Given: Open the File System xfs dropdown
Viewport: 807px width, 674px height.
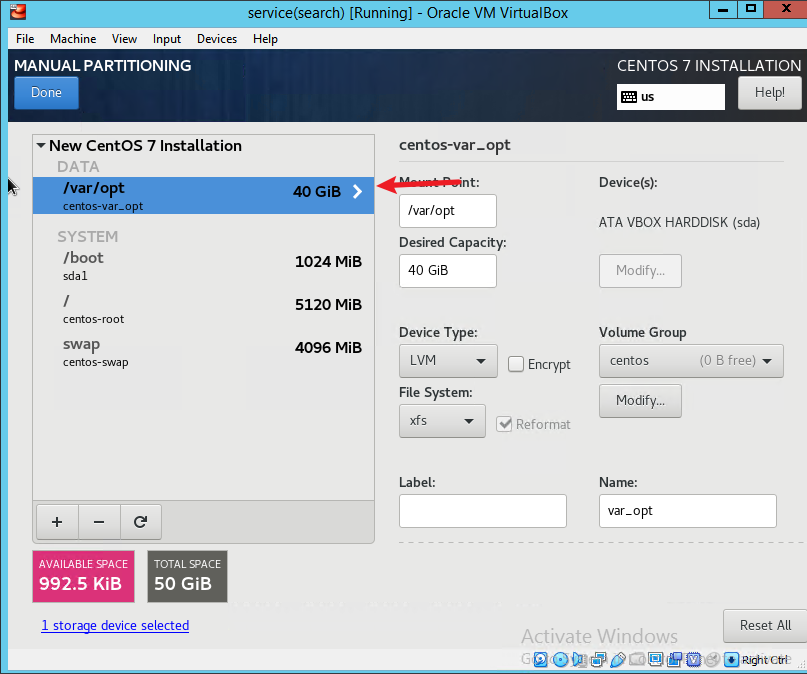Looking at the screenshot, I should point(442,421).
